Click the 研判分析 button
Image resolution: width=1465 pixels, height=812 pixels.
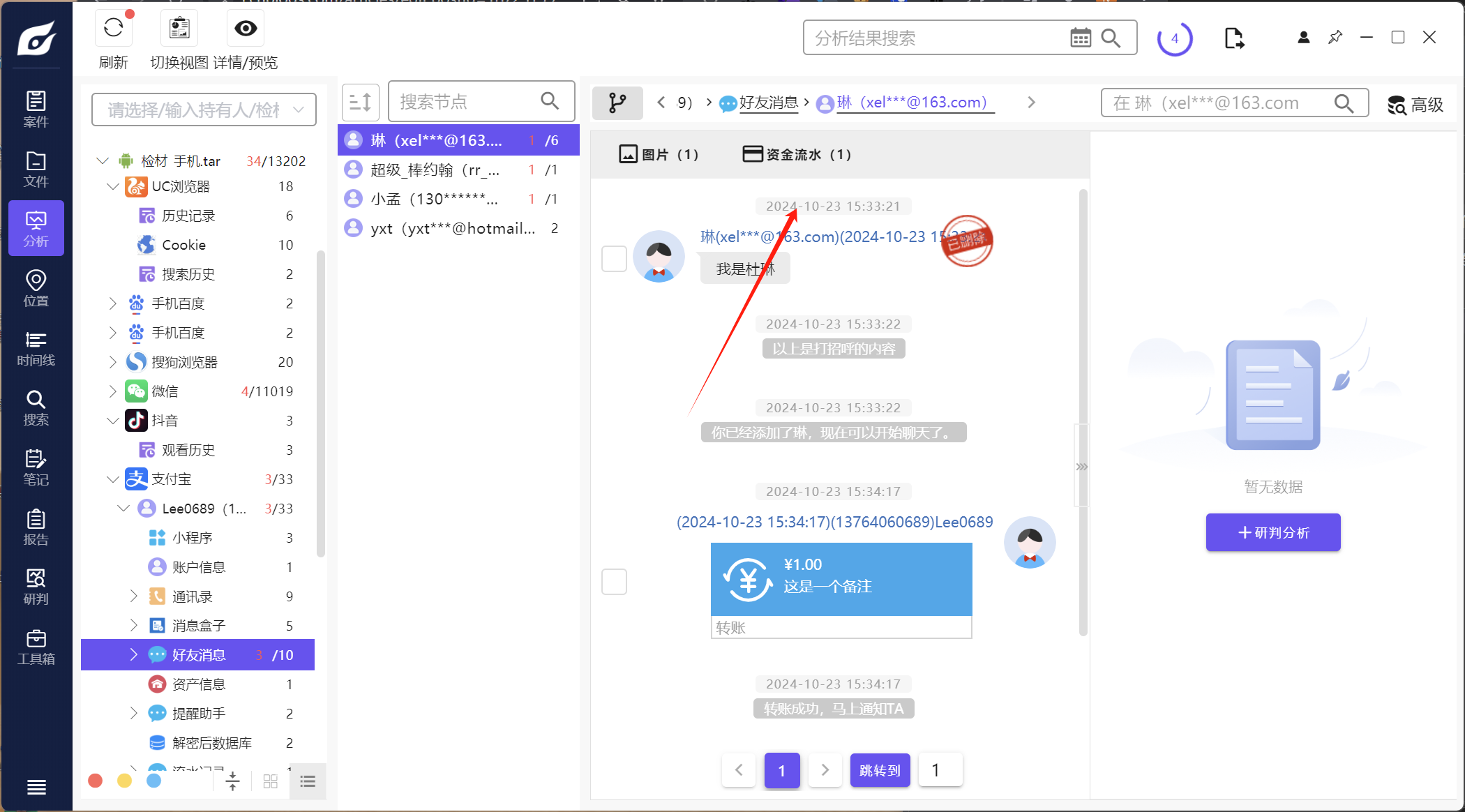coord(1272,533)
